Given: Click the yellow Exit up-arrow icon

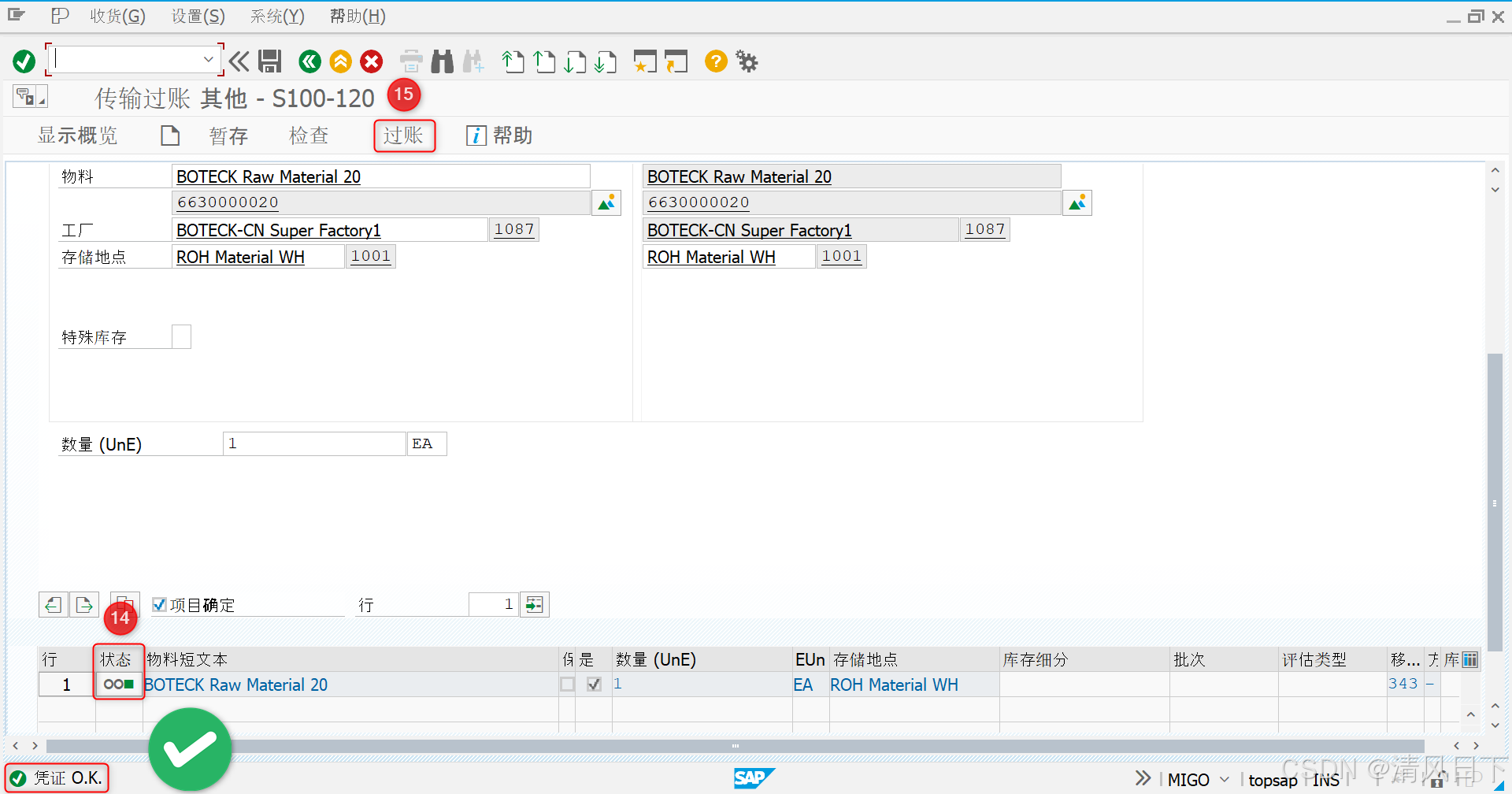Looking at the screenshot, I should [341, 61].
